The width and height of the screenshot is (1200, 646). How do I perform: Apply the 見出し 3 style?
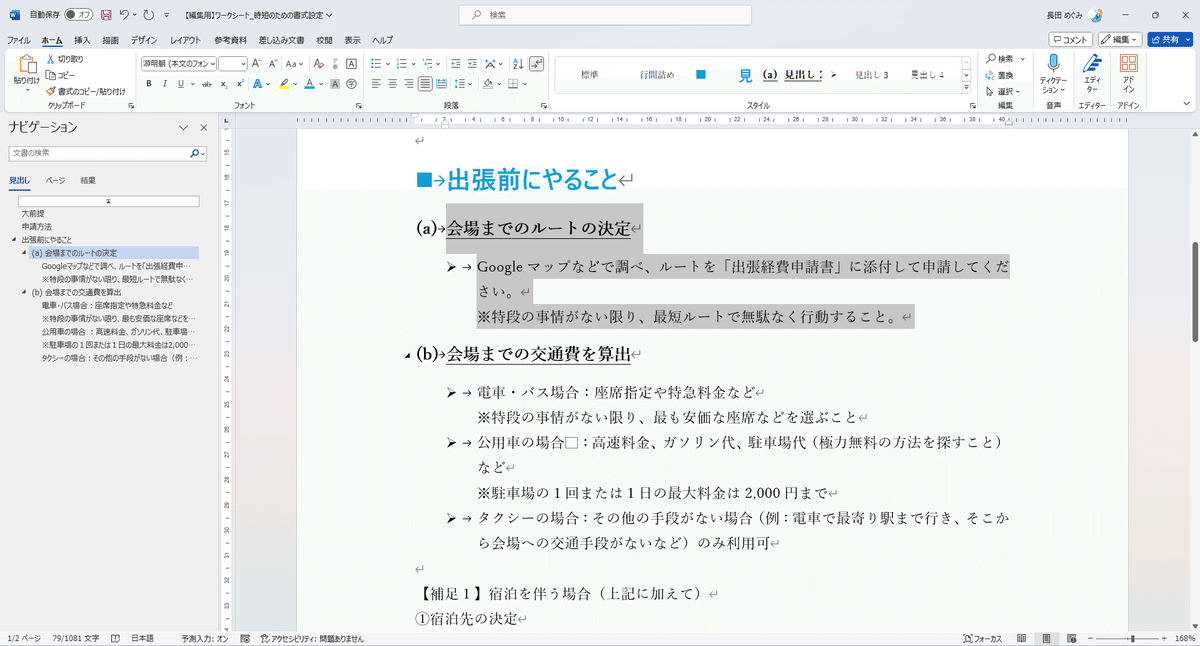point(872,75)
